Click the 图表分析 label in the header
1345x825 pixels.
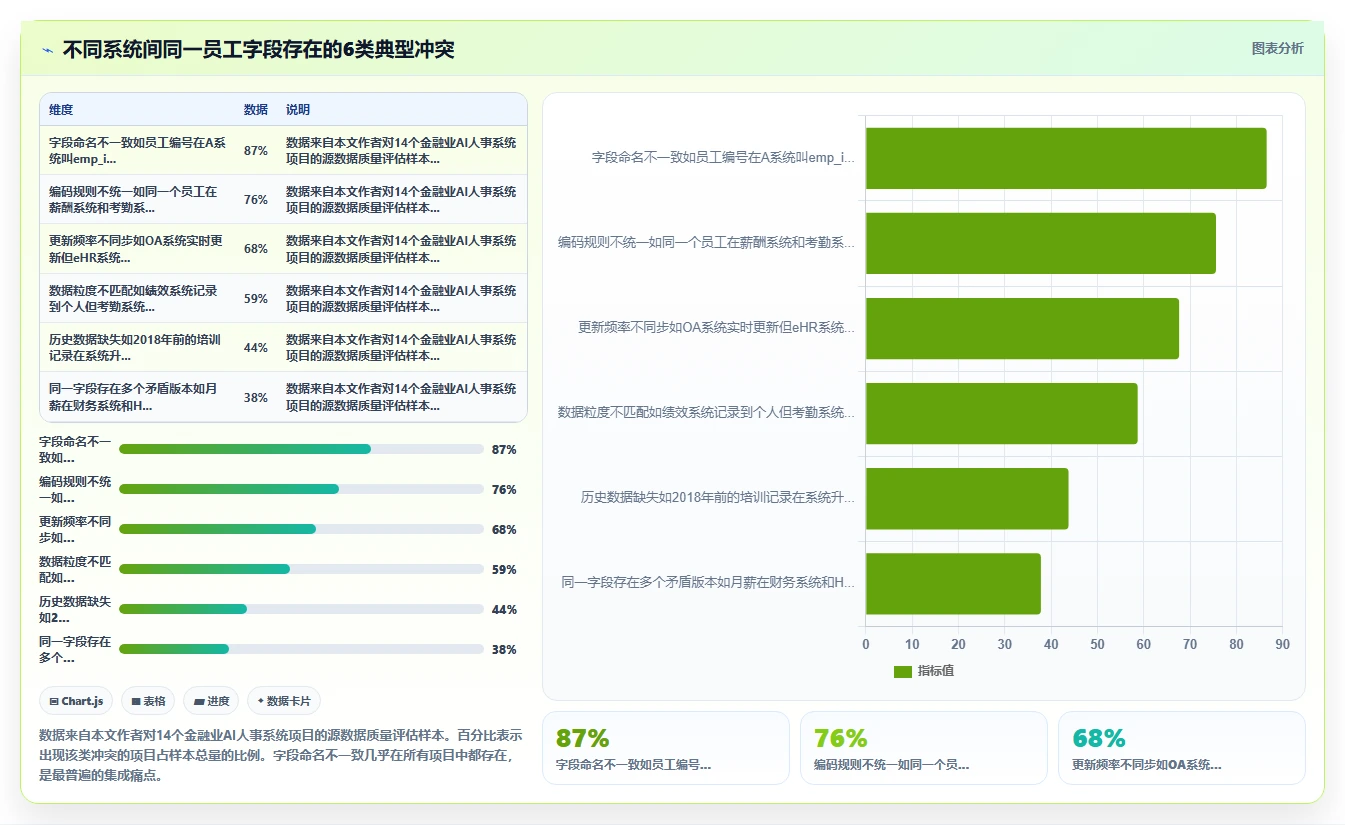click(x=1277, y=48)
